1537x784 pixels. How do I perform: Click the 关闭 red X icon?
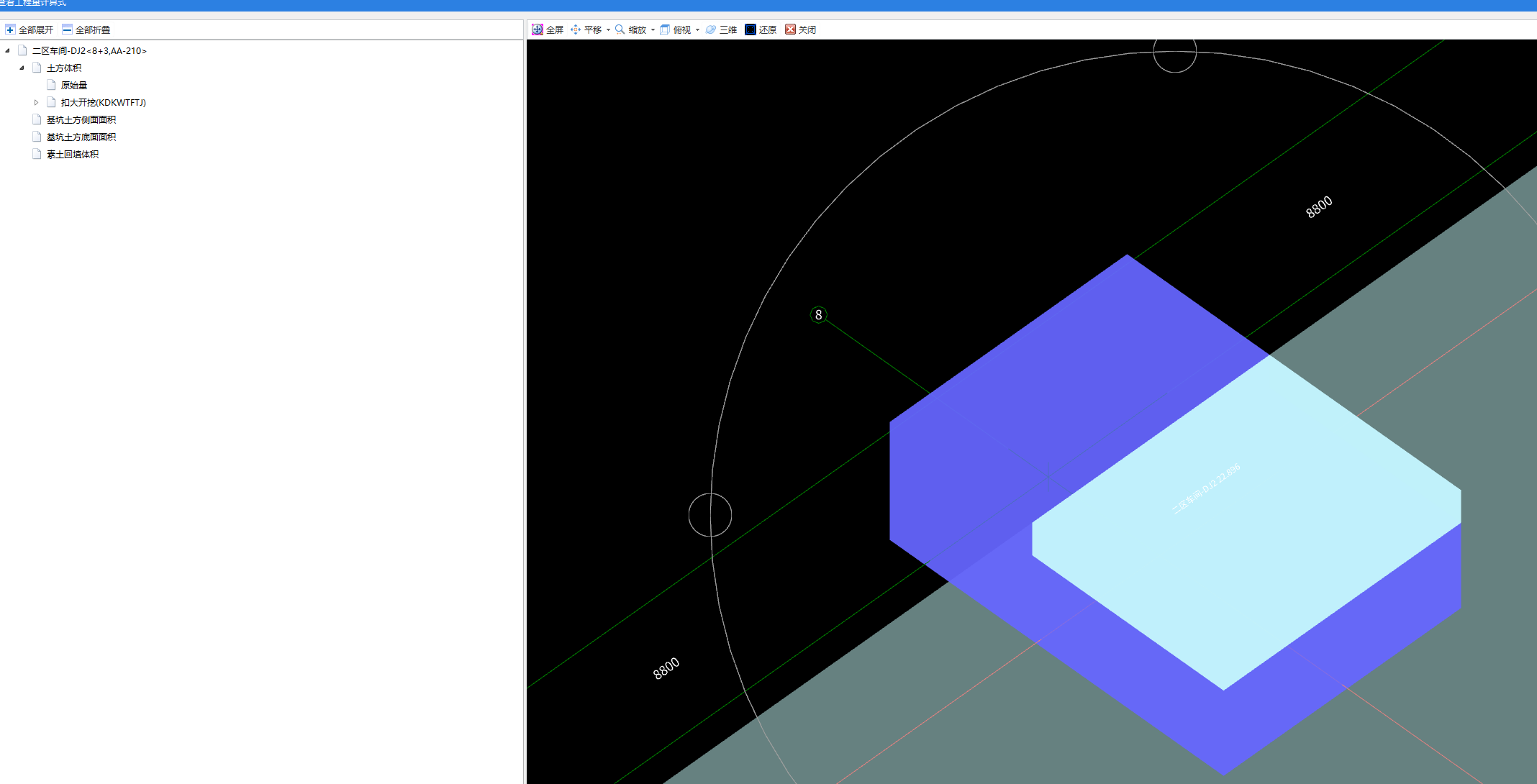click(x=790, y=29)
